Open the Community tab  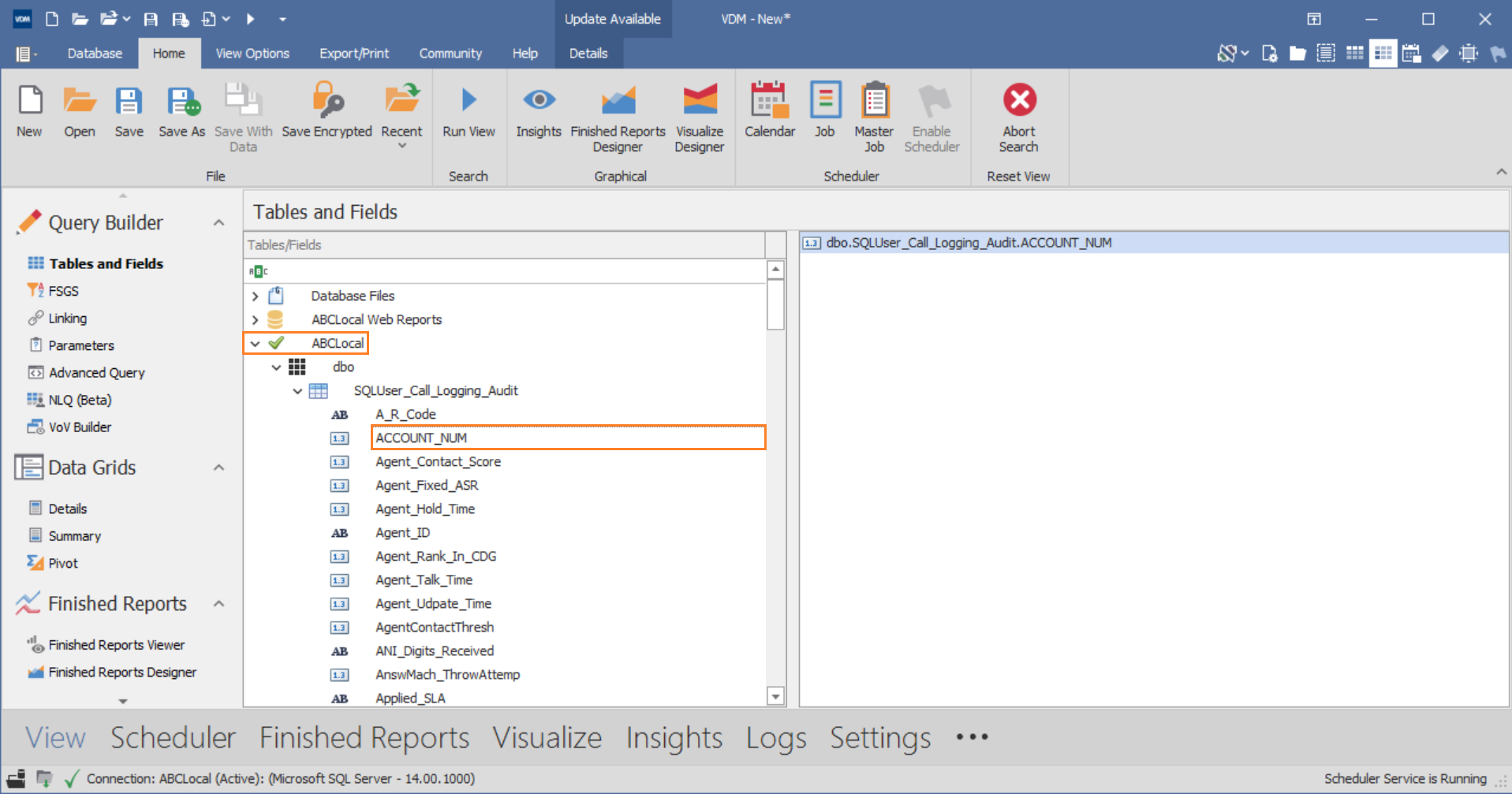click(450, 54)
